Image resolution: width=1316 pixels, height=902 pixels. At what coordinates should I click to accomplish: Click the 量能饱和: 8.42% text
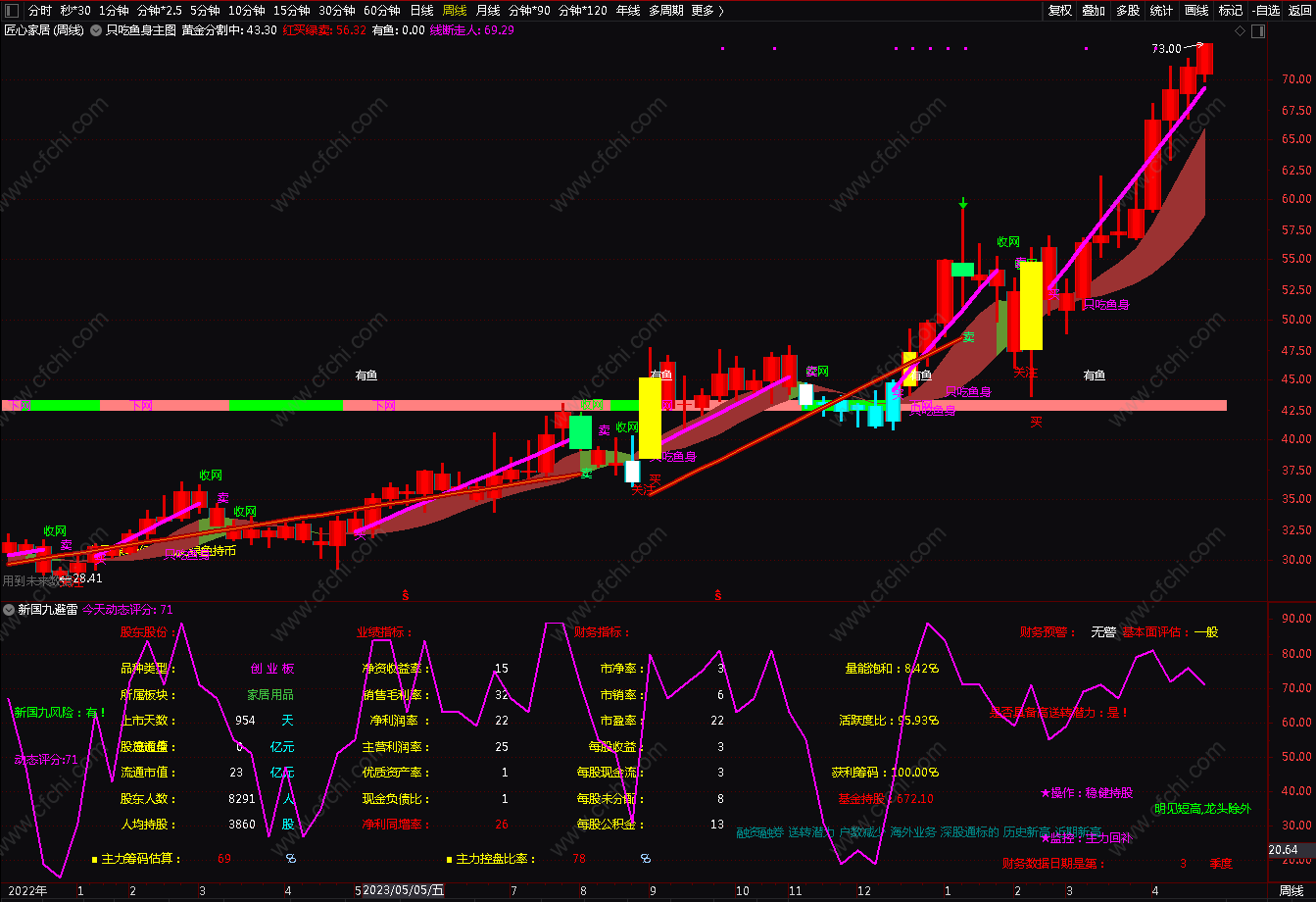[892, 669]
